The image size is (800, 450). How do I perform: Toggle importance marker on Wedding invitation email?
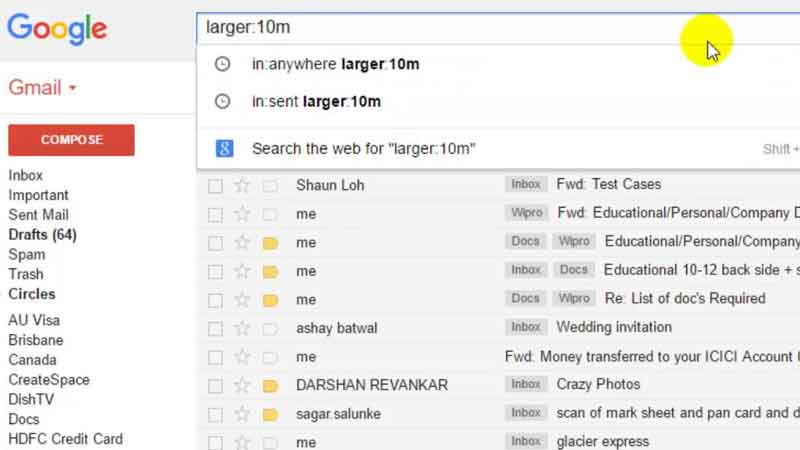[x=270, y=329]
